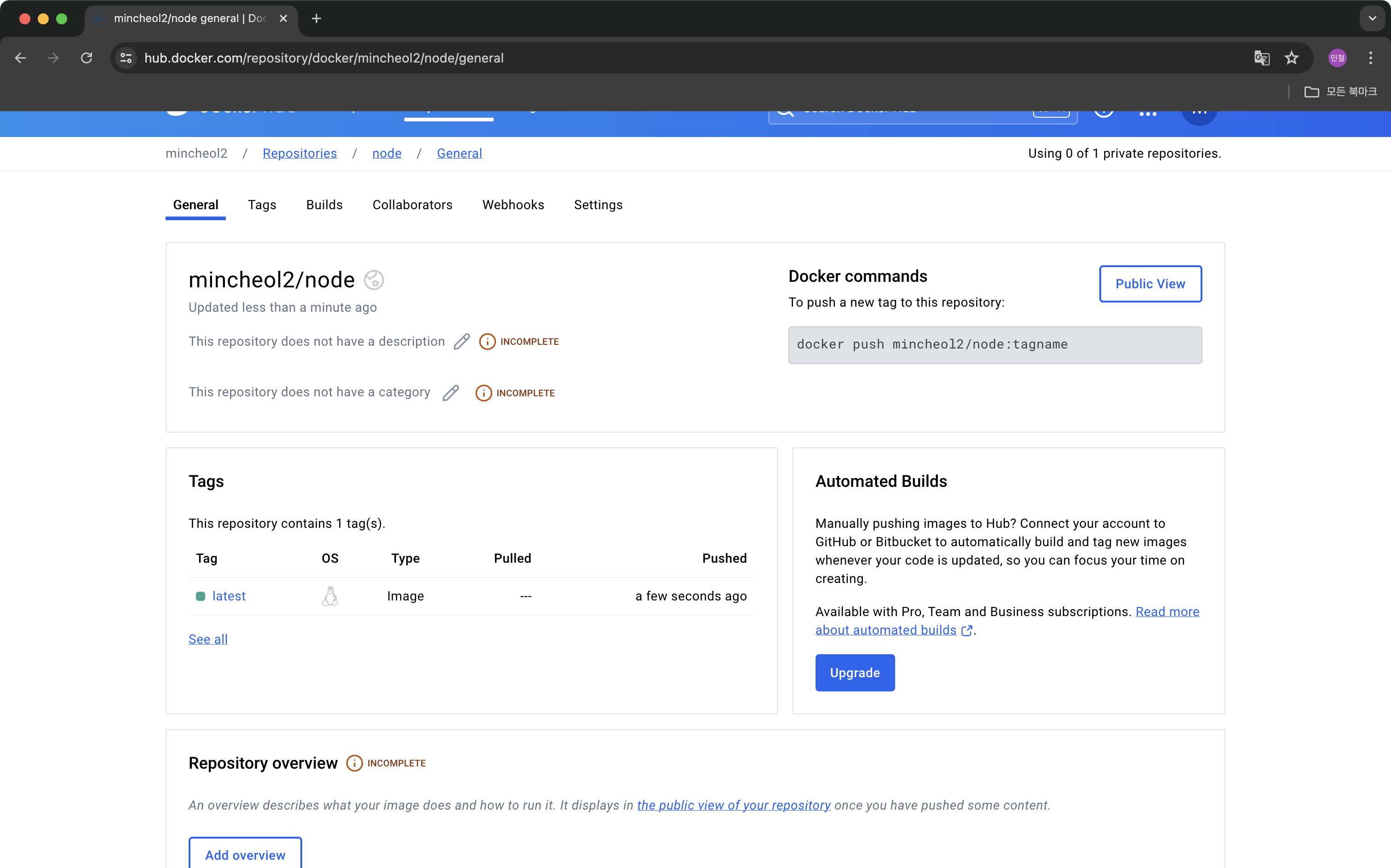The width and height of the screenshot is (1391, 868).
Task: Open site information icon in address bar
Action: click(x=126, y=58)
